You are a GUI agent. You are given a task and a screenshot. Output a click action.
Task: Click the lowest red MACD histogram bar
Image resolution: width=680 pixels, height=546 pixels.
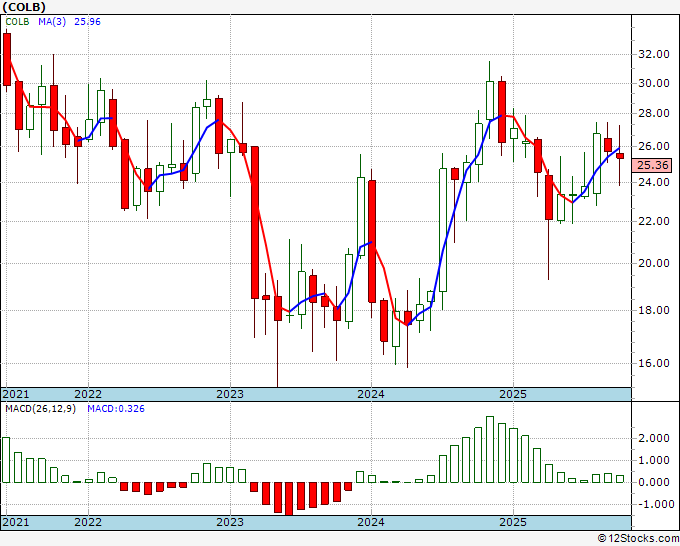point(289,499)
